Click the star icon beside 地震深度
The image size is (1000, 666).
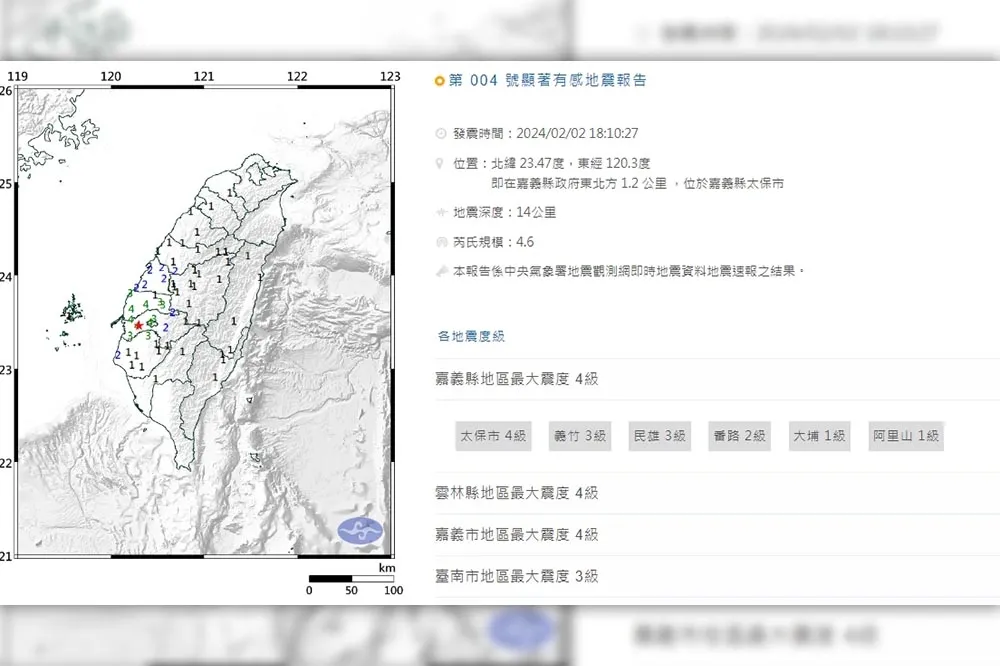[x=441, y=212]
